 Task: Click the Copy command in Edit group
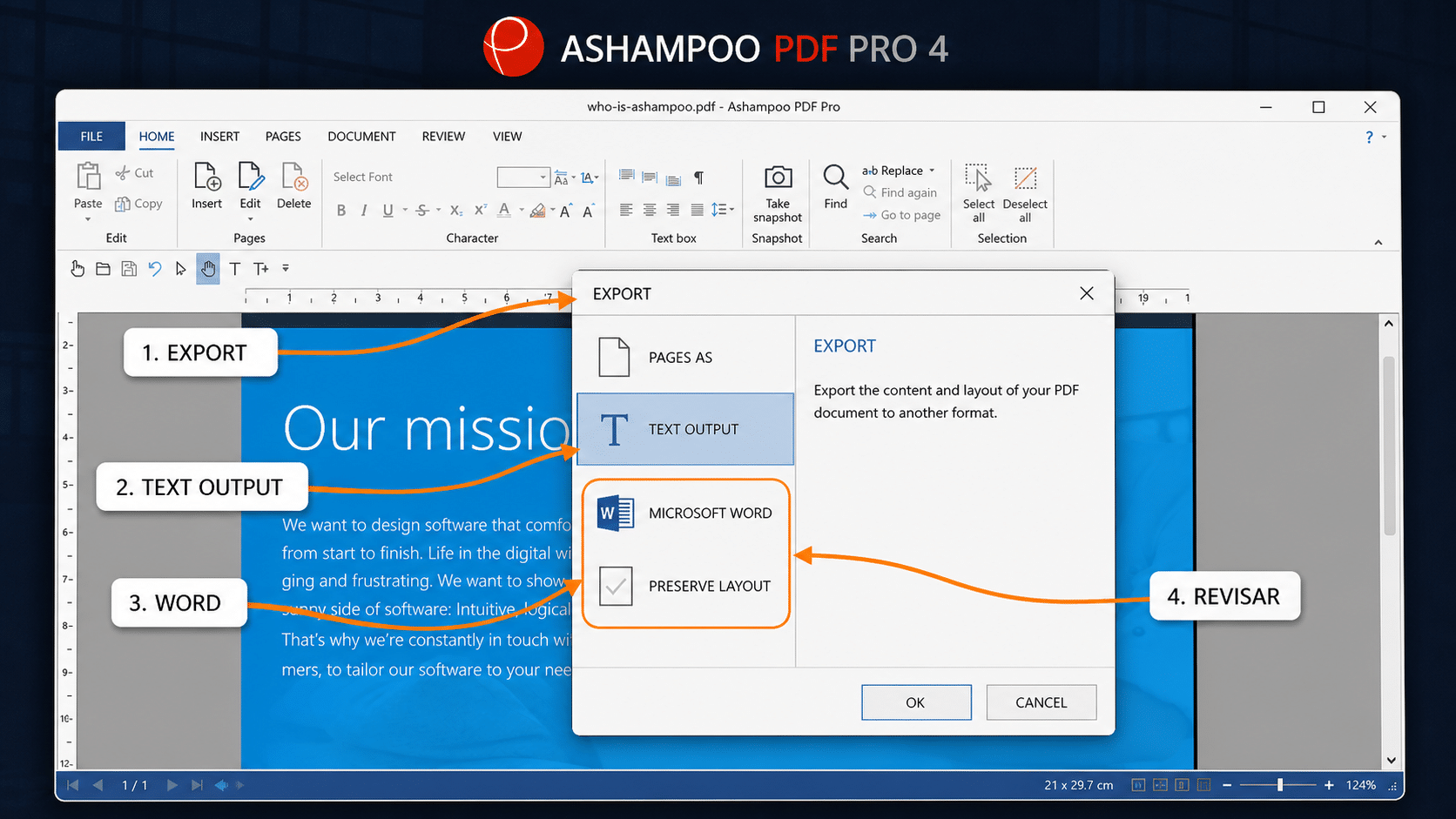tap(138, 204)
